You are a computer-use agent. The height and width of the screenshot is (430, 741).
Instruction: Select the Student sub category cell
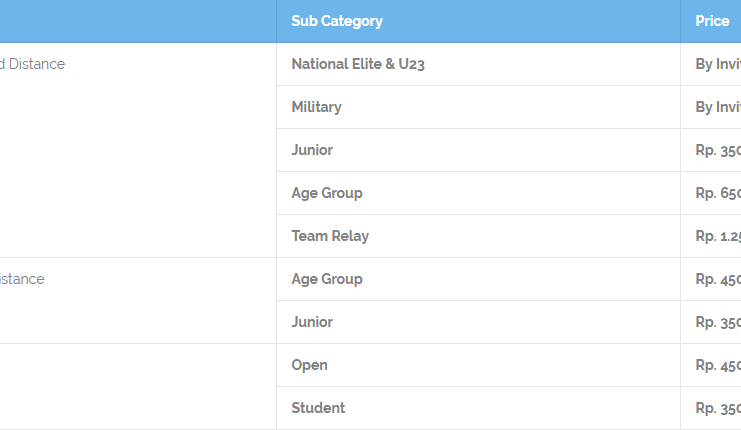478,408
